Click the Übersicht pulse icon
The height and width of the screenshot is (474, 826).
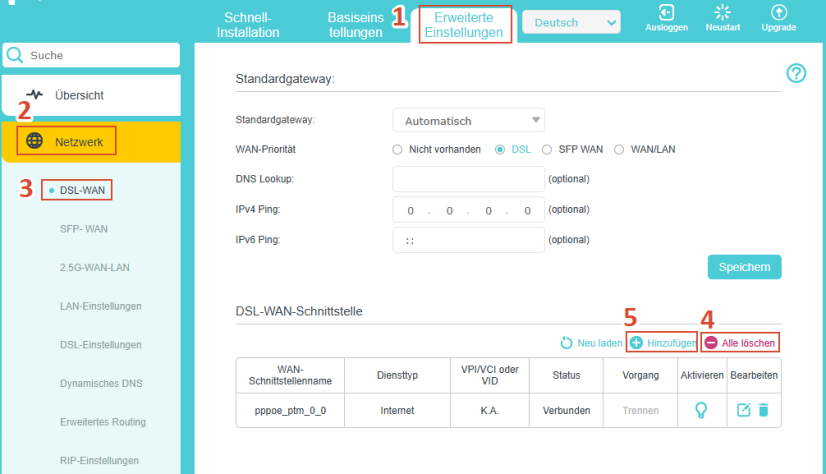coord(35,95)
